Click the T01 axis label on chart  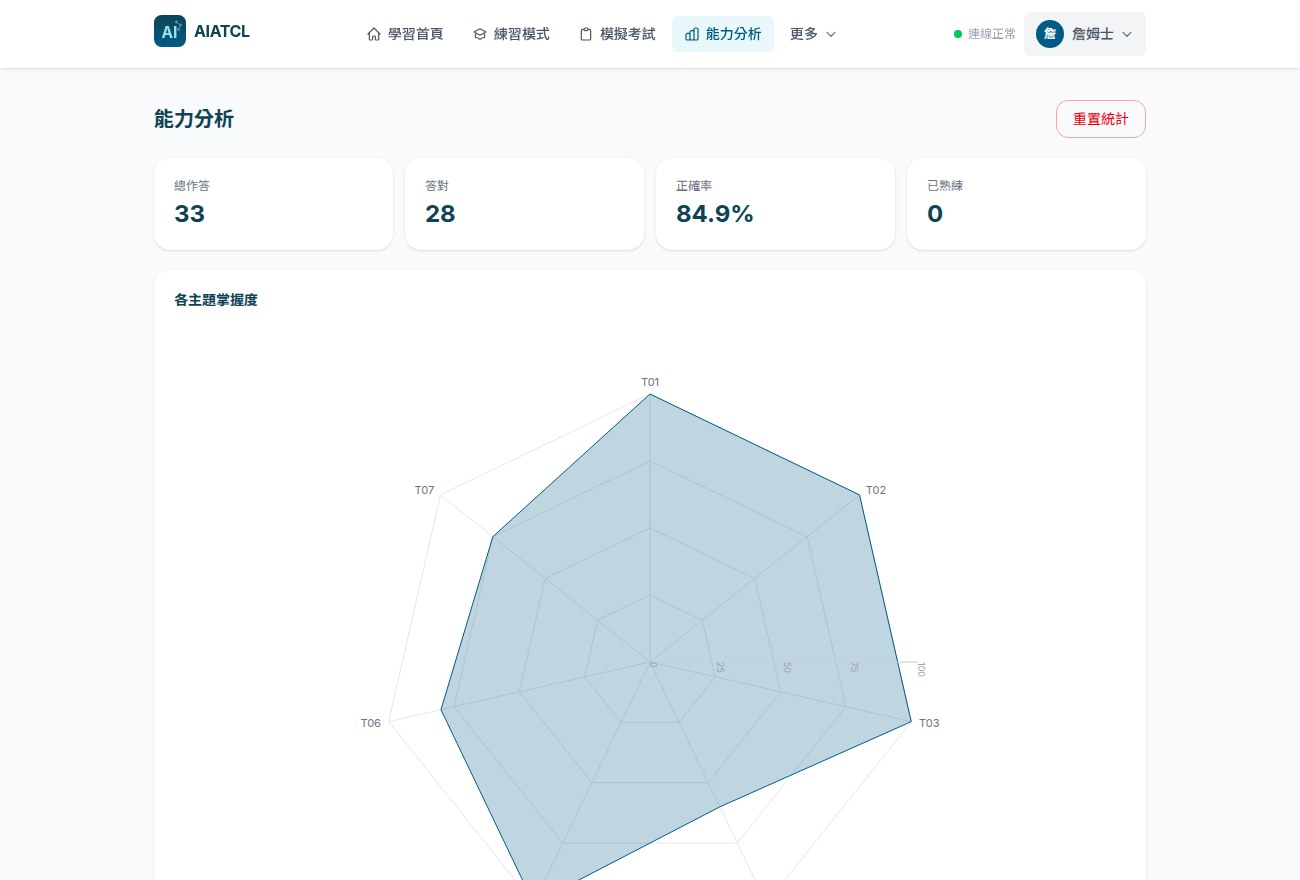pyautogui.click(x=650, y=382)
